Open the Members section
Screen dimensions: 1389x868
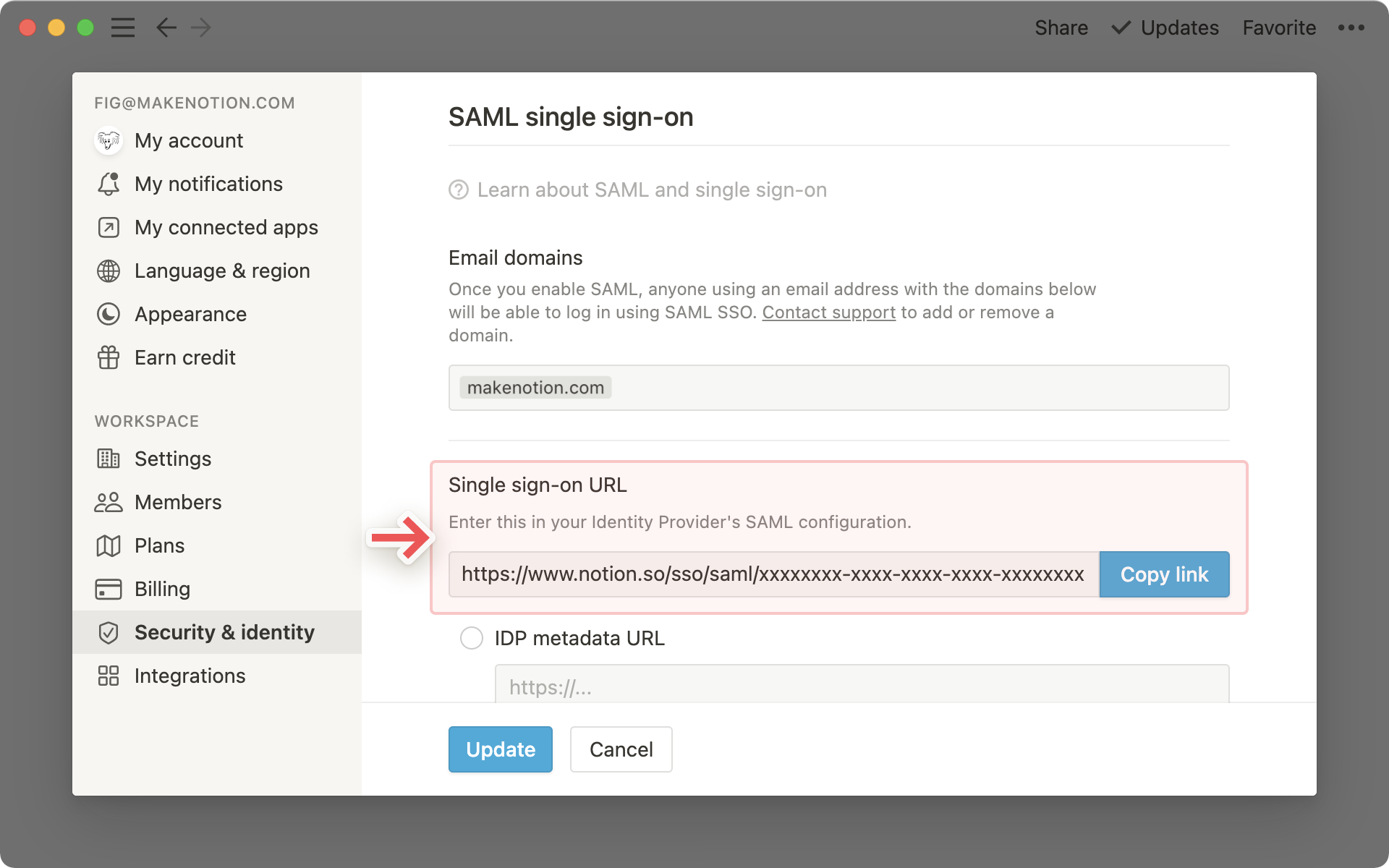tap(217, 502)
